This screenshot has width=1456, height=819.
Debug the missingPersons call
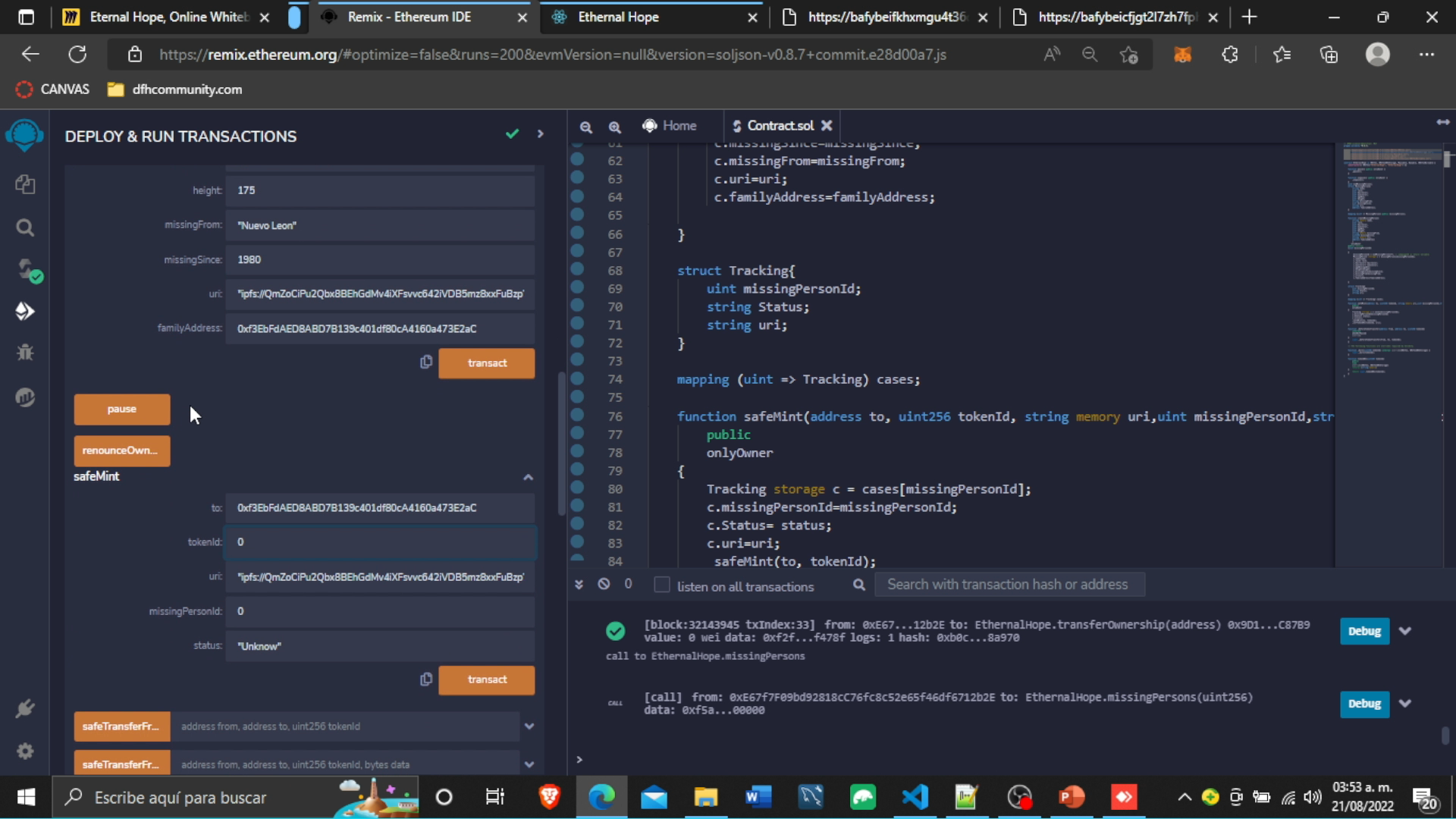[x=1364, y=704]
